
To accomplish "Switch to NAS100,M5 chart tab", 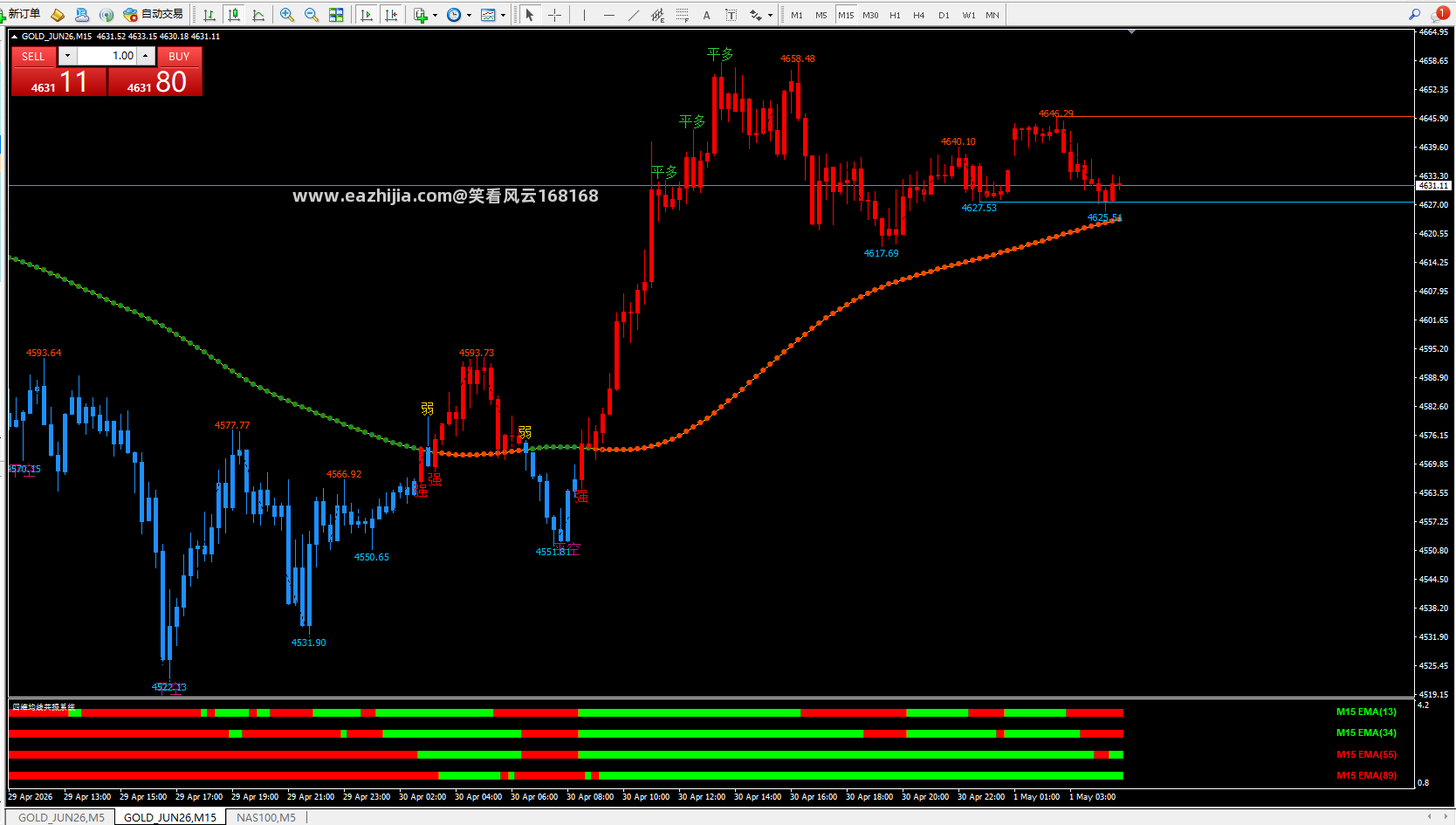I will 266,818.
